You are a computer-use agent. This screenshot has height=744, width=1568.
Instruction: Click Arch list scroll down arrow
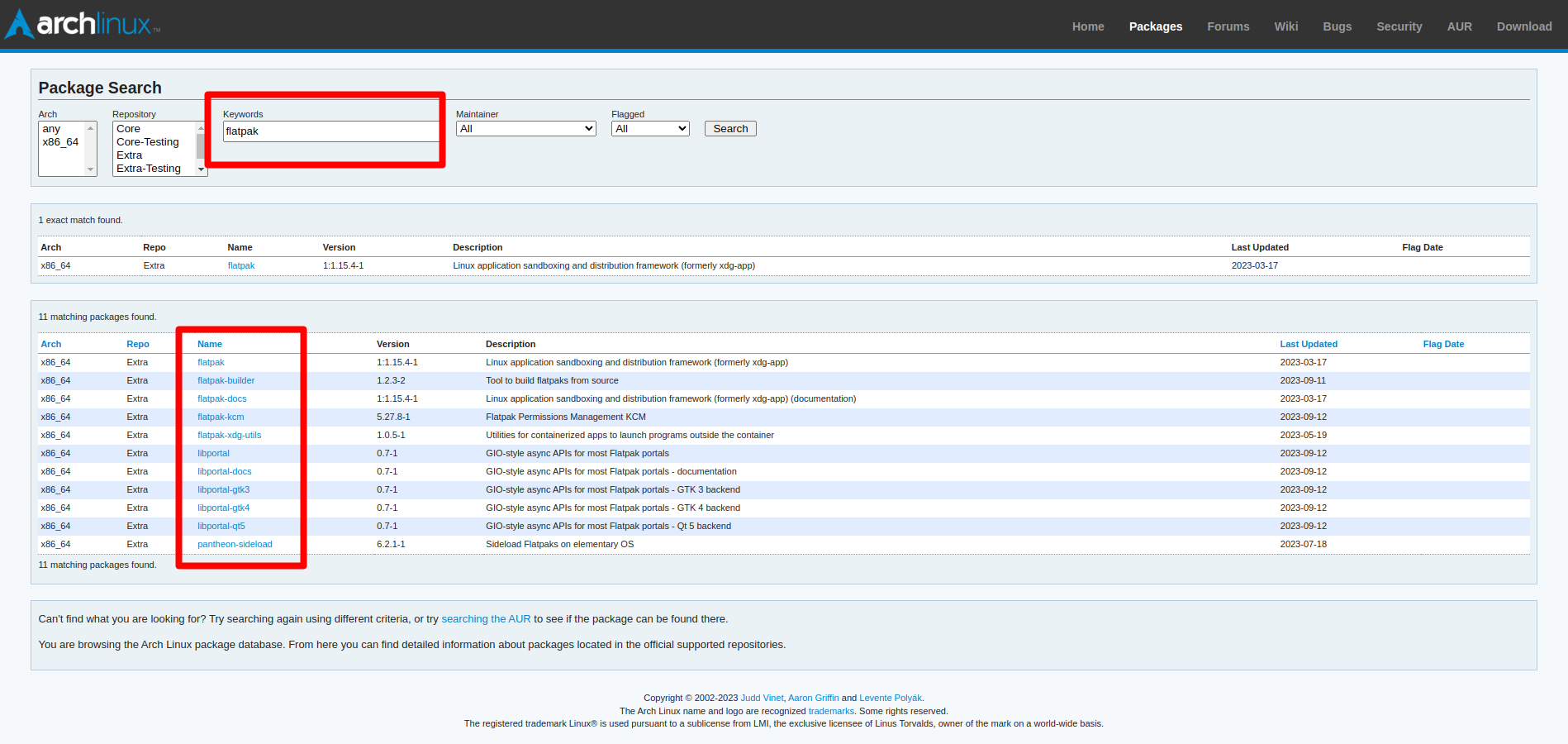pyautogui.click(x=91, y=169)
